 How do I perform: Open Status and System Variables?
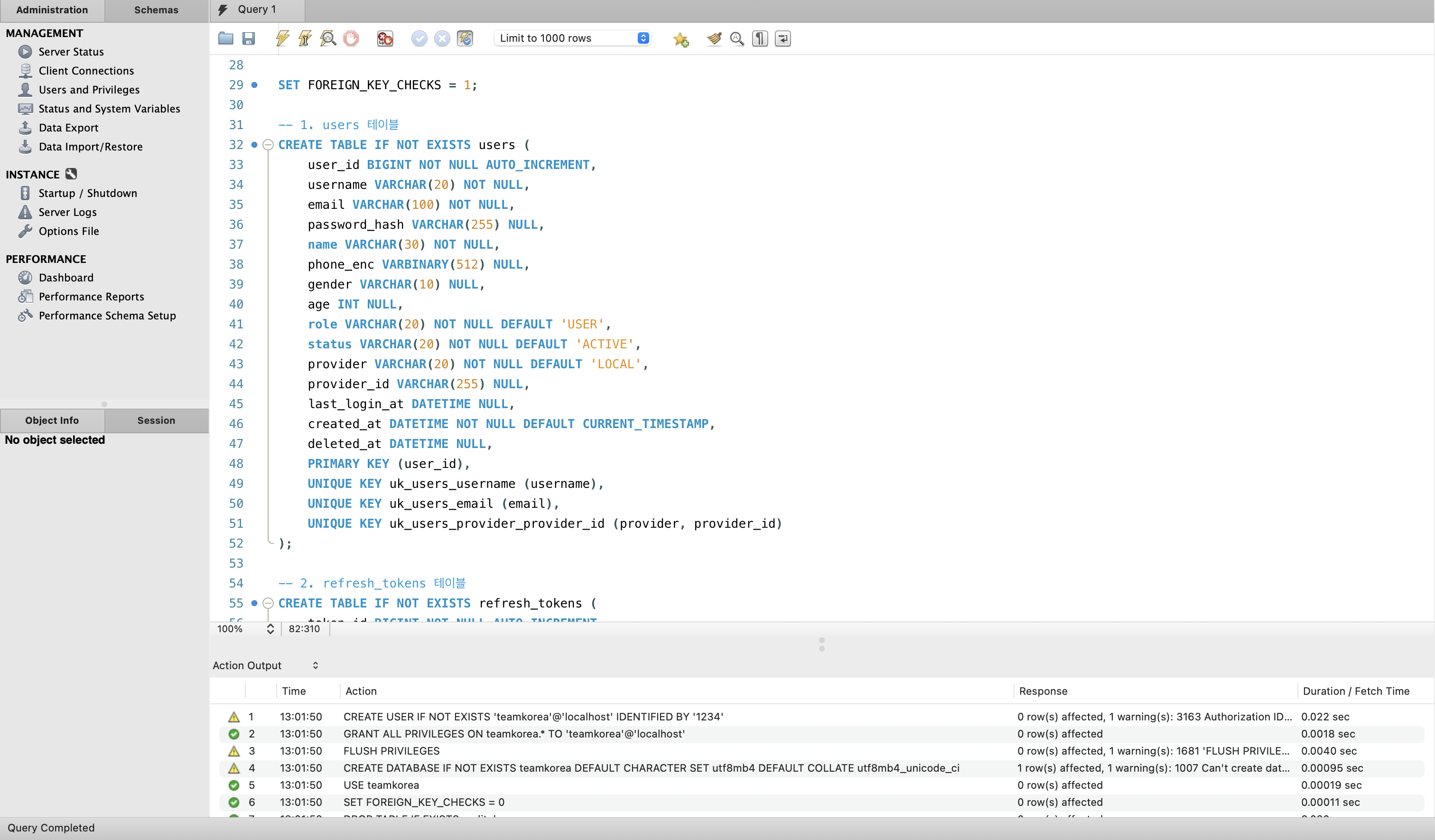[x=109, y=109]
